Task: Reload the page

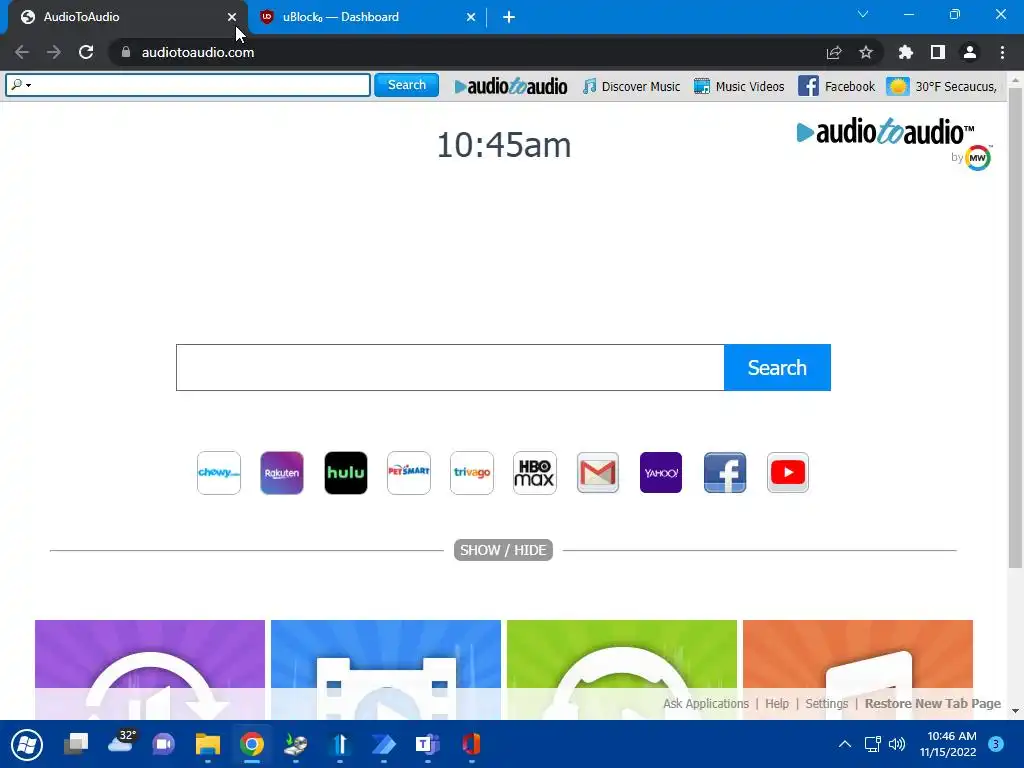Action: tap(86, 52)
